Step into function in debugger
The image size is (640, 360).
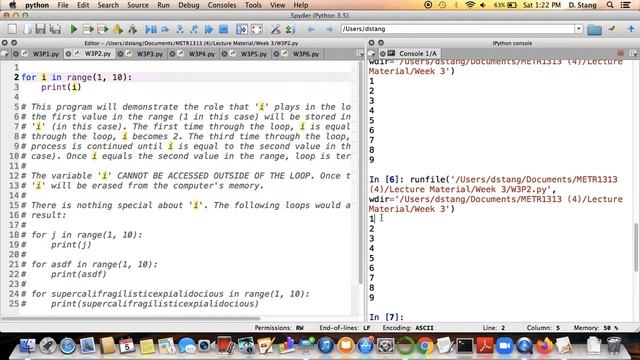click(180, 29)
